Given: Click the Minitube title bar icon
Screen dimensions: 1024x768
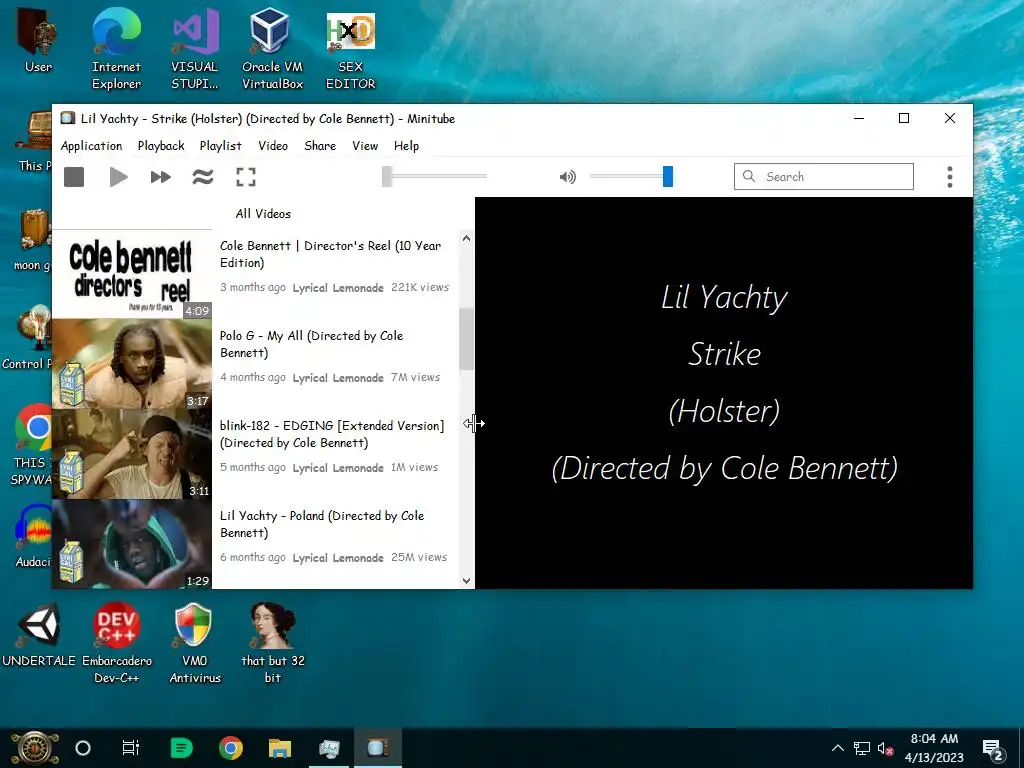Looking at the screenshot, I should [67, 118].
